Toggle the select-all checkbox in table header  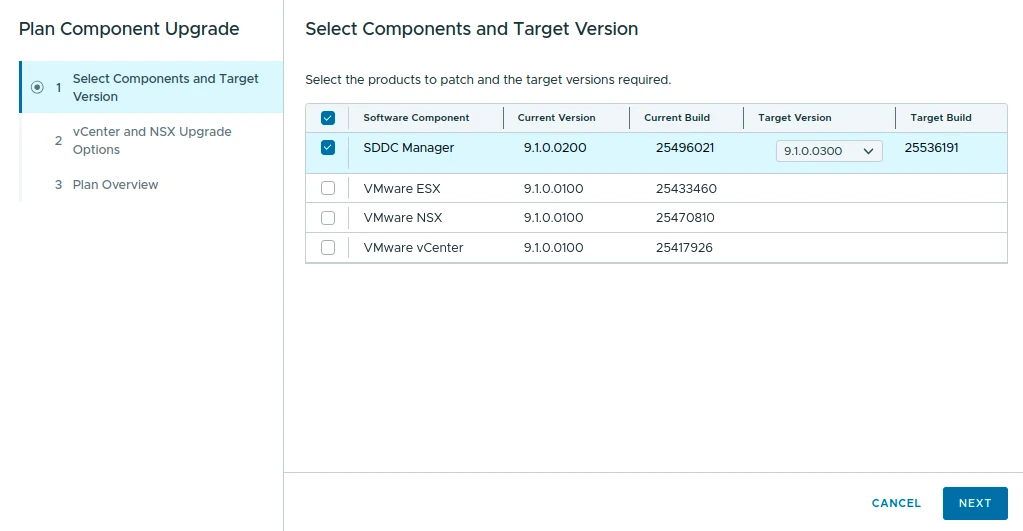328,118
